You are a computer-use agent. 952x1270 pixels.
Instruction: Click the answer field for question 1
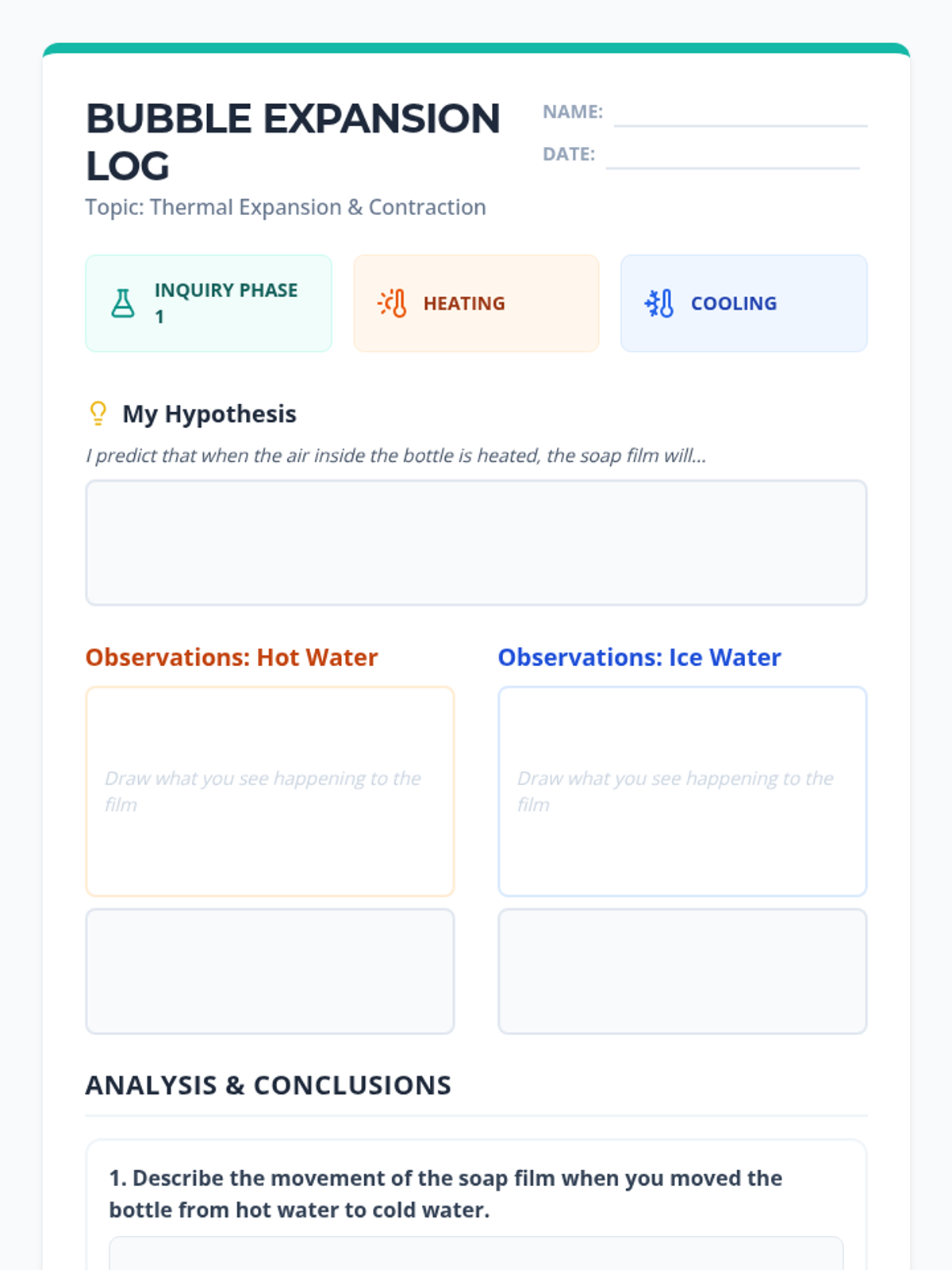[x=476, y=1254]
